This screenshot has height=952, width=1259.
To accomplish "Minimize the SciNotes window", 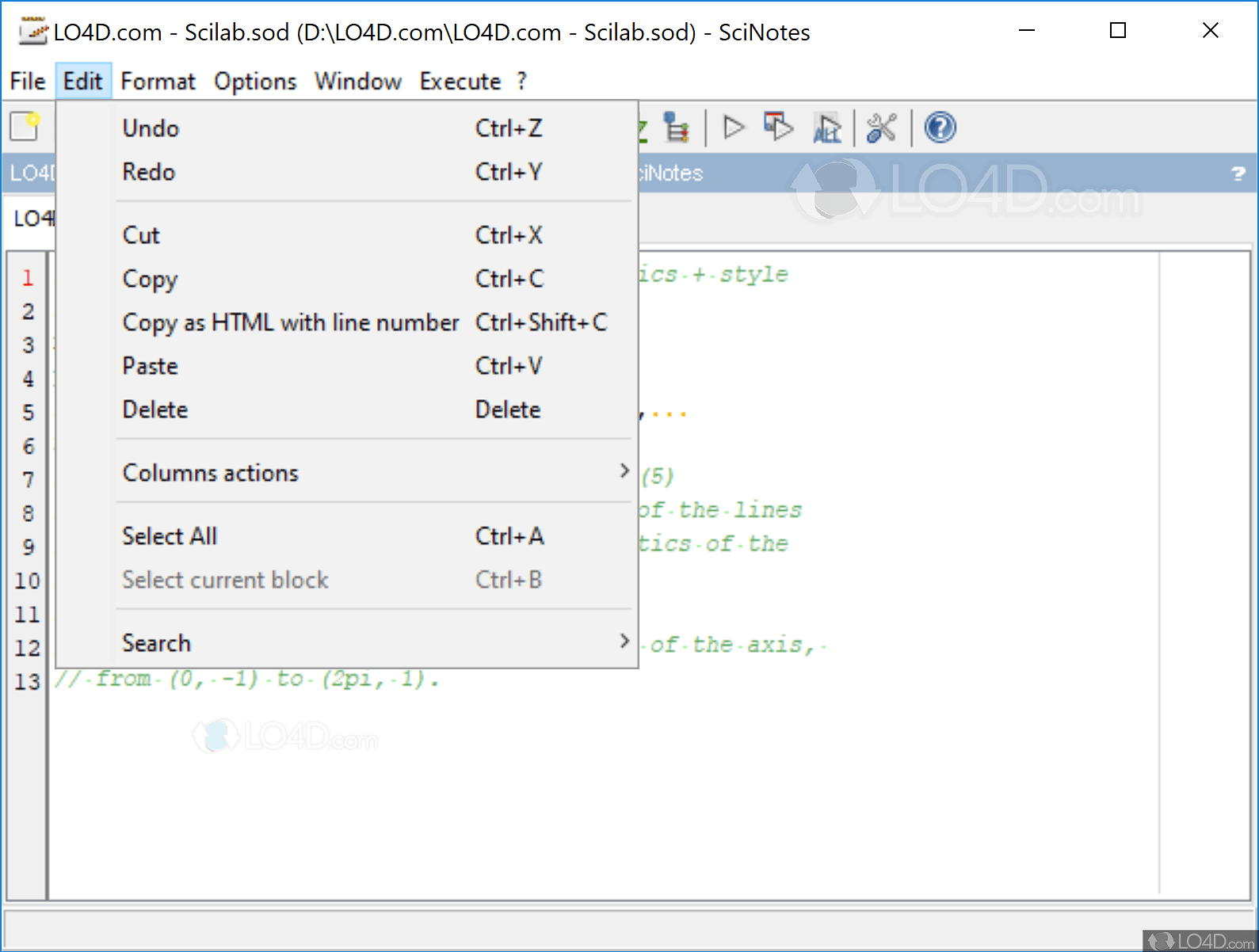I will point(1027,31).
